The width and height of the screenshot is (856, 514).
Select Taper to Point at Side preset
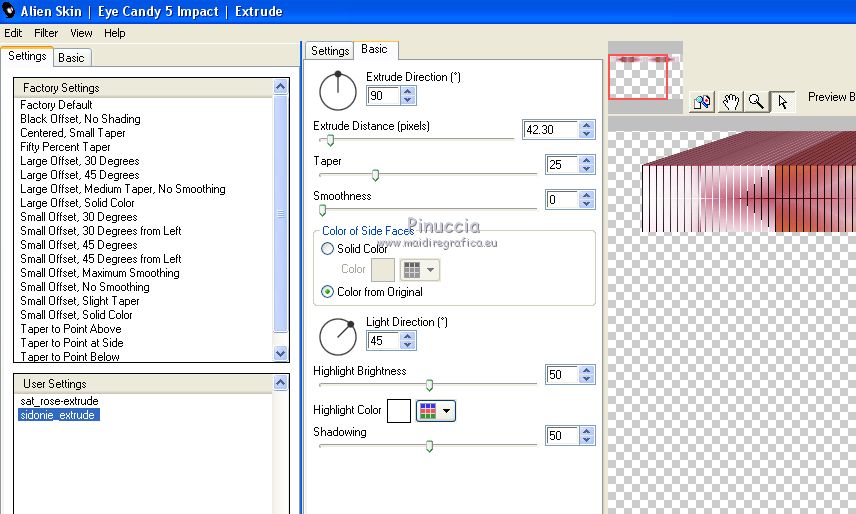point(72,343)
